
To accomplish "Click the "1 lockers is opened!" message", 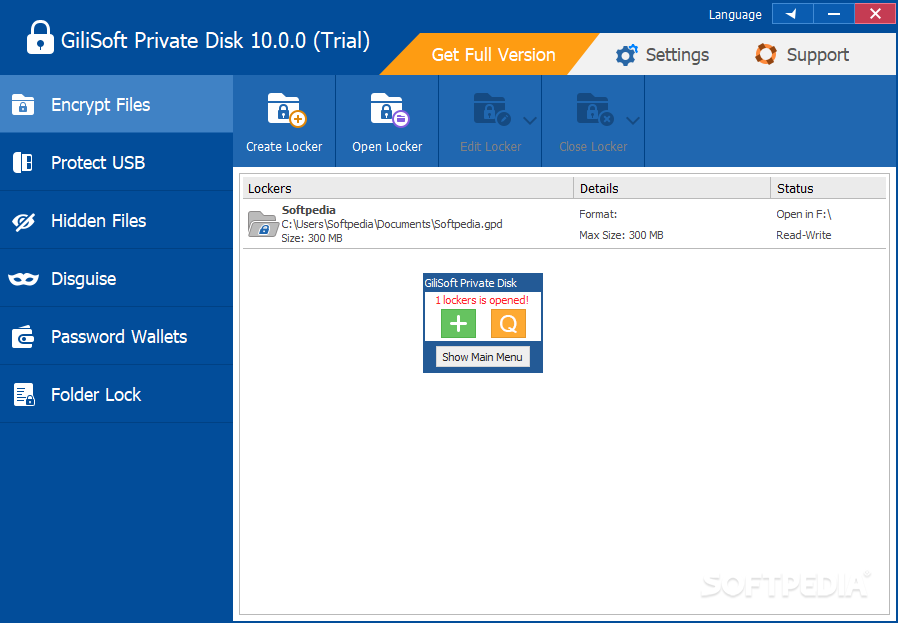I will 482,300.
